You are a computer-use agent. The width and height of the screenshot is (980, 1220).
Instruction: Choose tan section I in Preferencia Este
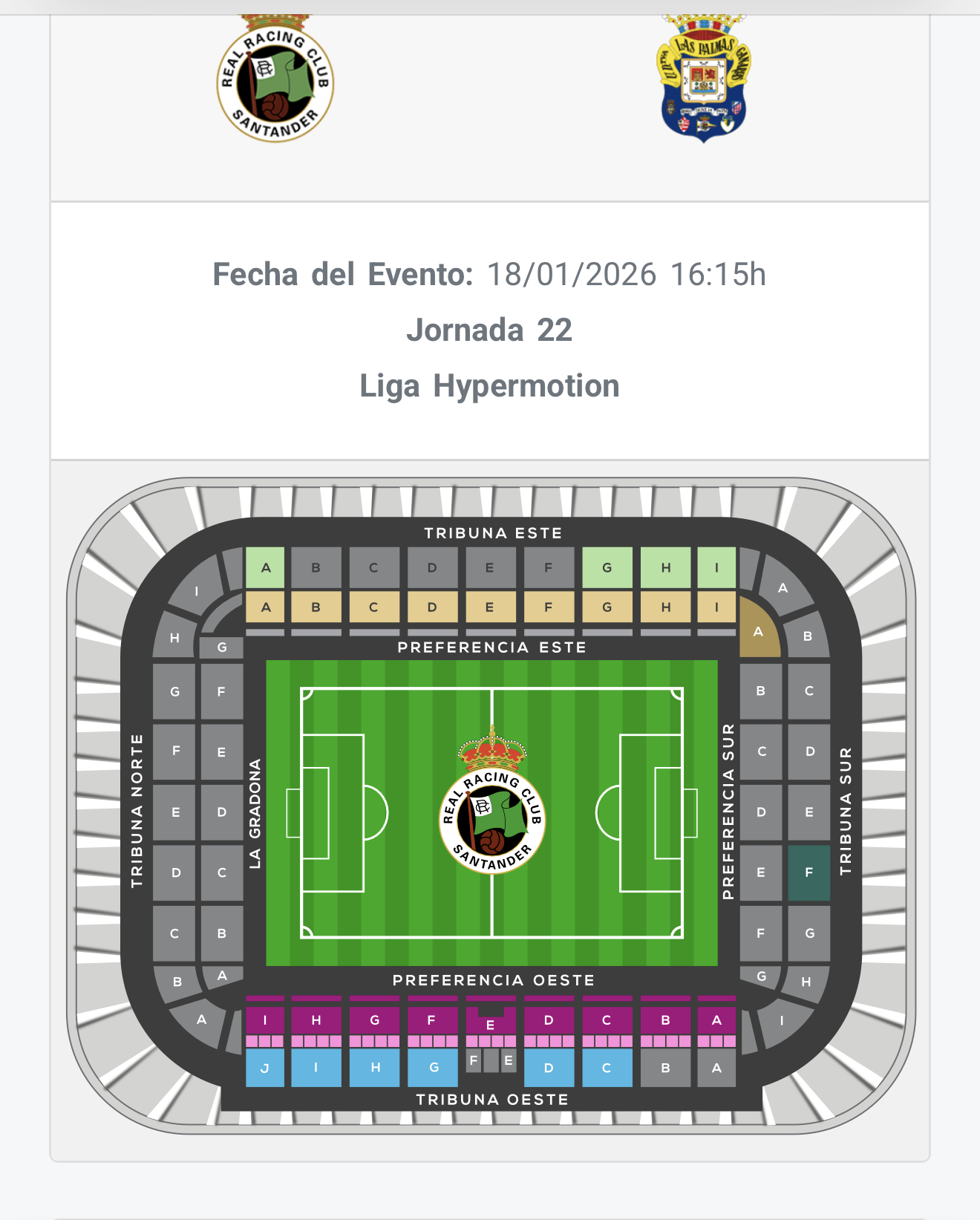pyautogui.click(x=716, y=607)
